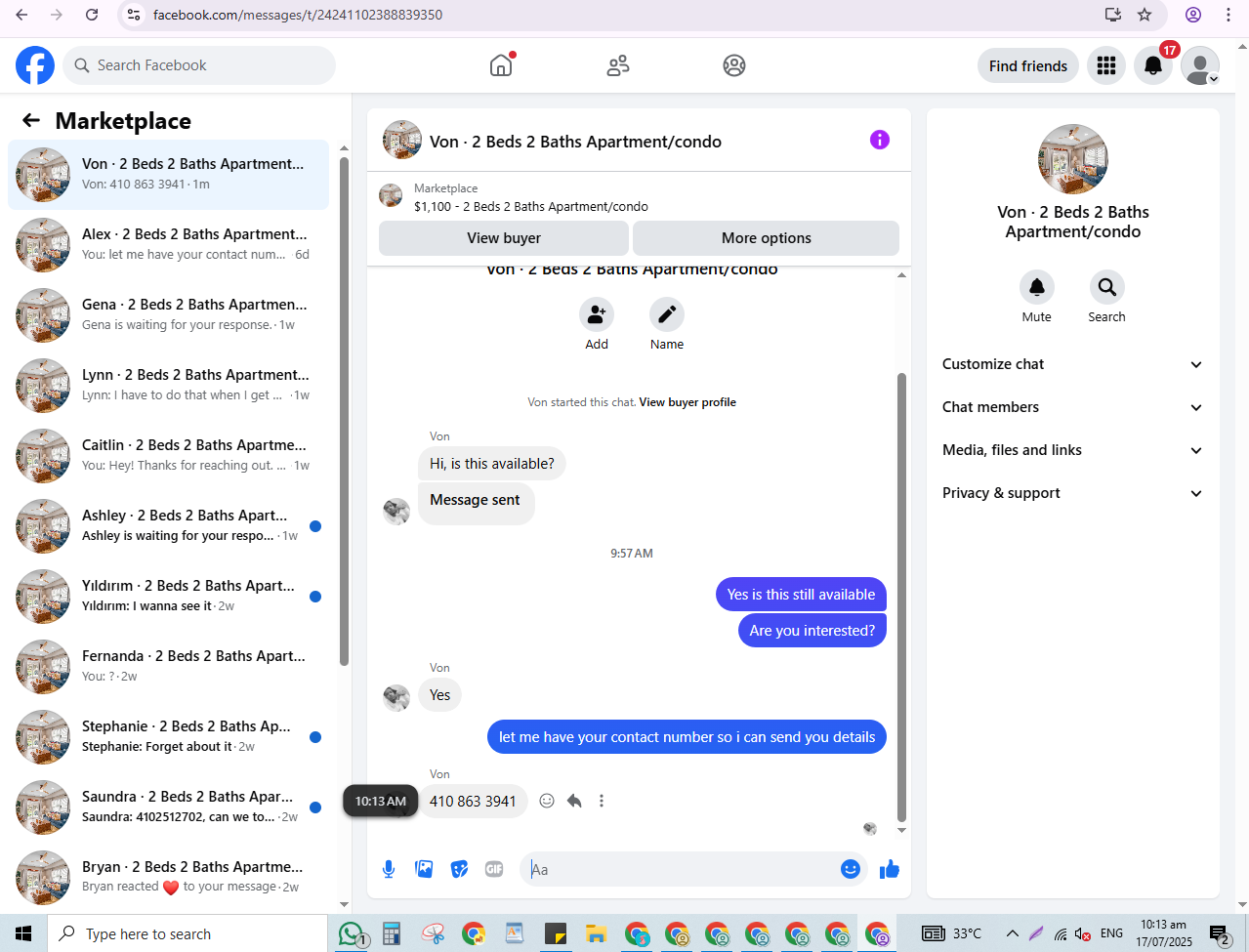The image size is (1249, 952).
Task: Open the Groups icon in top navigation
Action: [x=734, y=65]
